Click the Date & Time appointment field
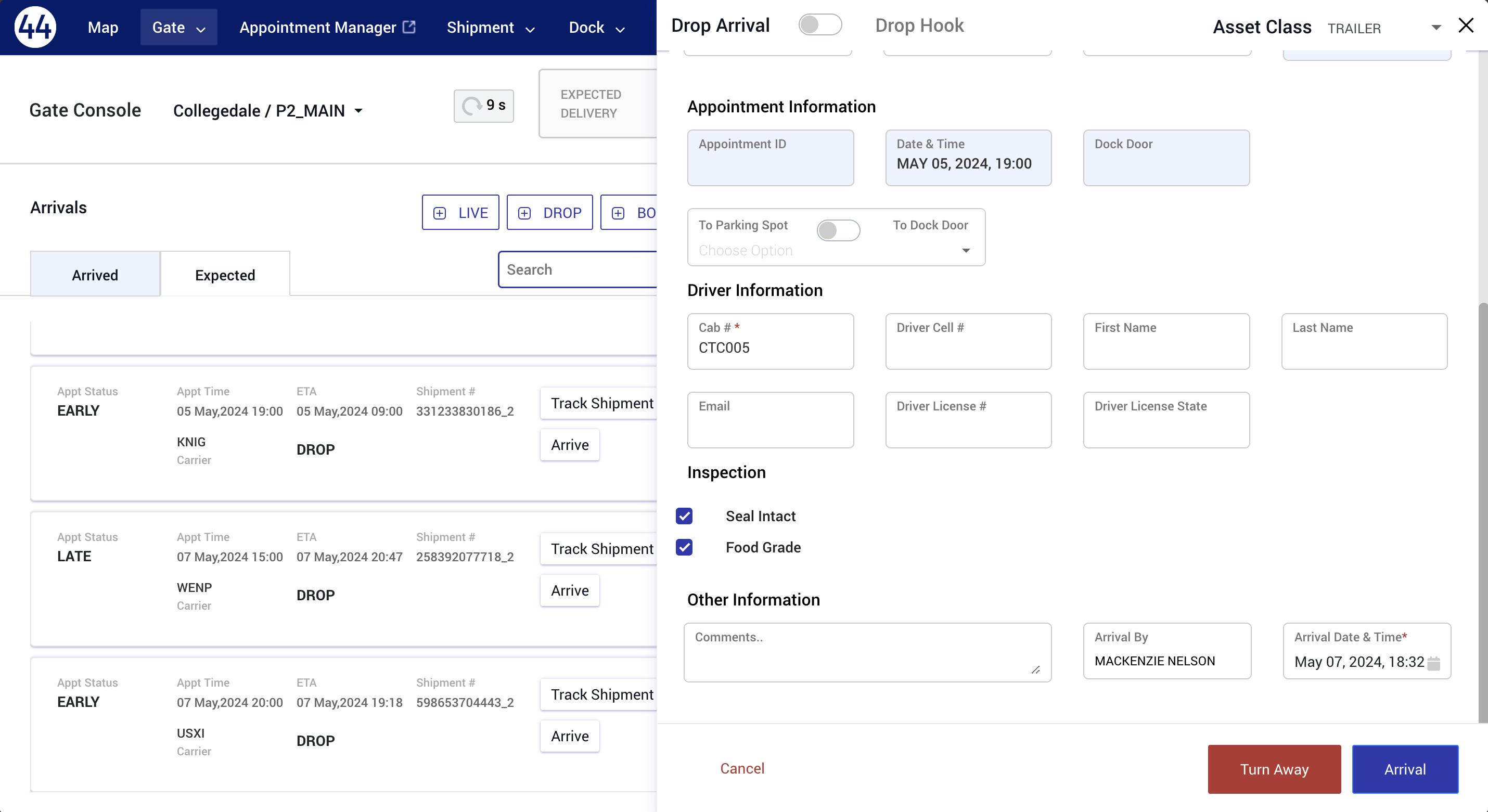1488x812 pixels. click(x=968, y=157)
